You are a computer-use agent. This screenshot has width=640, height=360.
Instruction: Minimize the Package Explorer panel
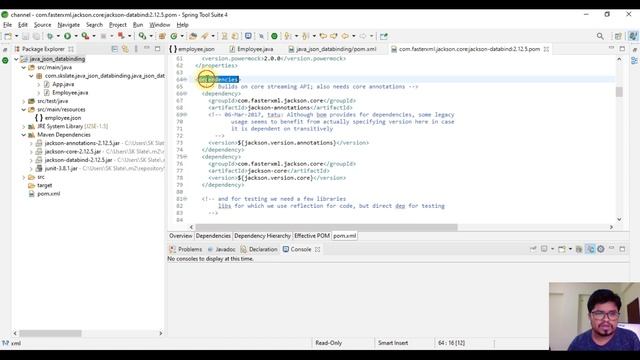point(147,49)
